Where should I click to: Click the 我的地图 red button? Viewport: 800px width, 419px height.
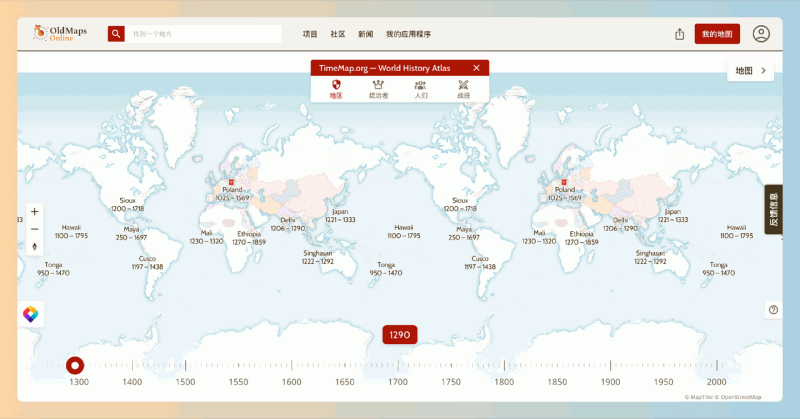(717, 34)
